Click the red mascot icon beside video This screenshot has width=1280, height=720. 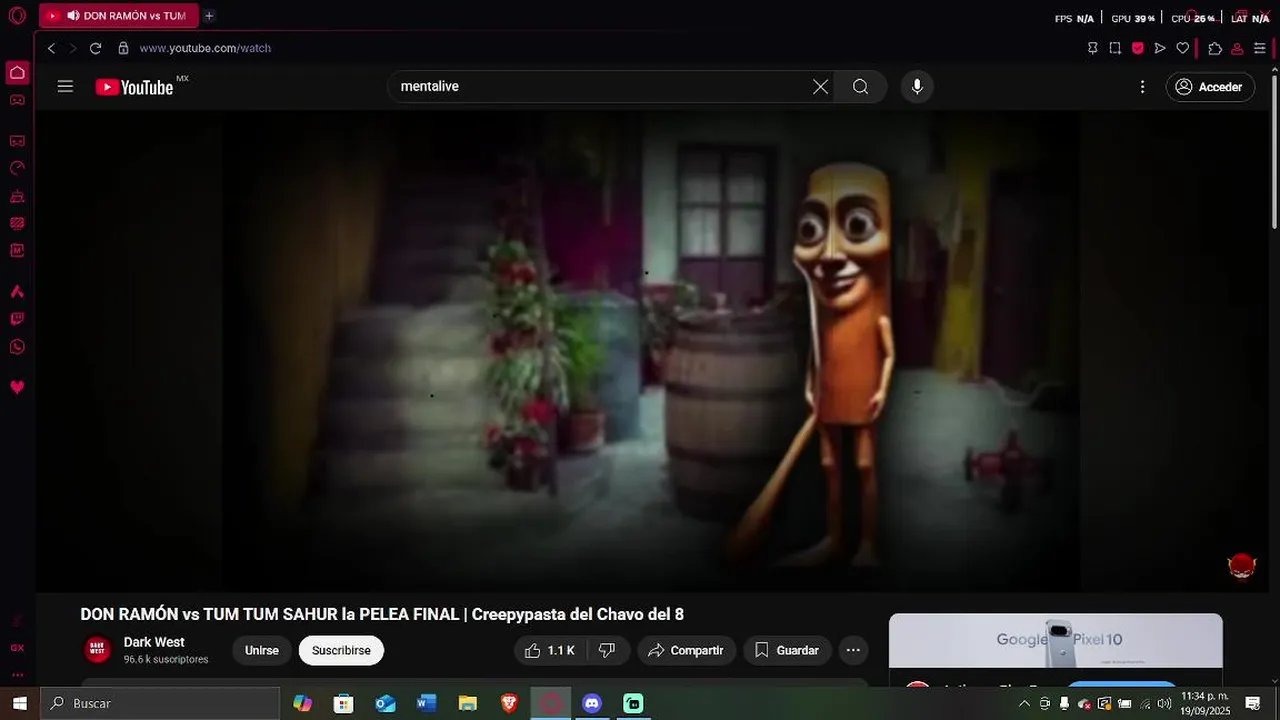[1242, 566]
